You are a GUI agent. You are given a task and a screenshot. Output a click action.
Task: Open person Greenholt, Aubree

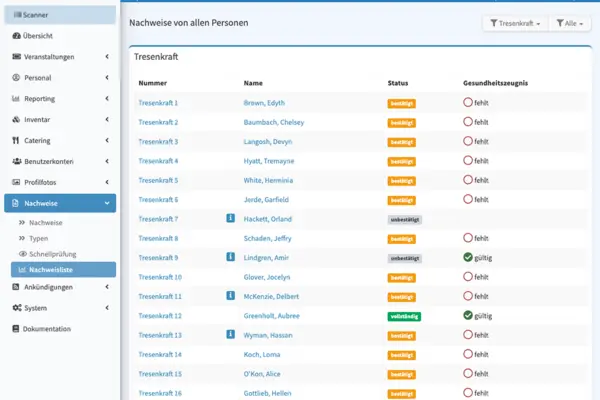272,316
